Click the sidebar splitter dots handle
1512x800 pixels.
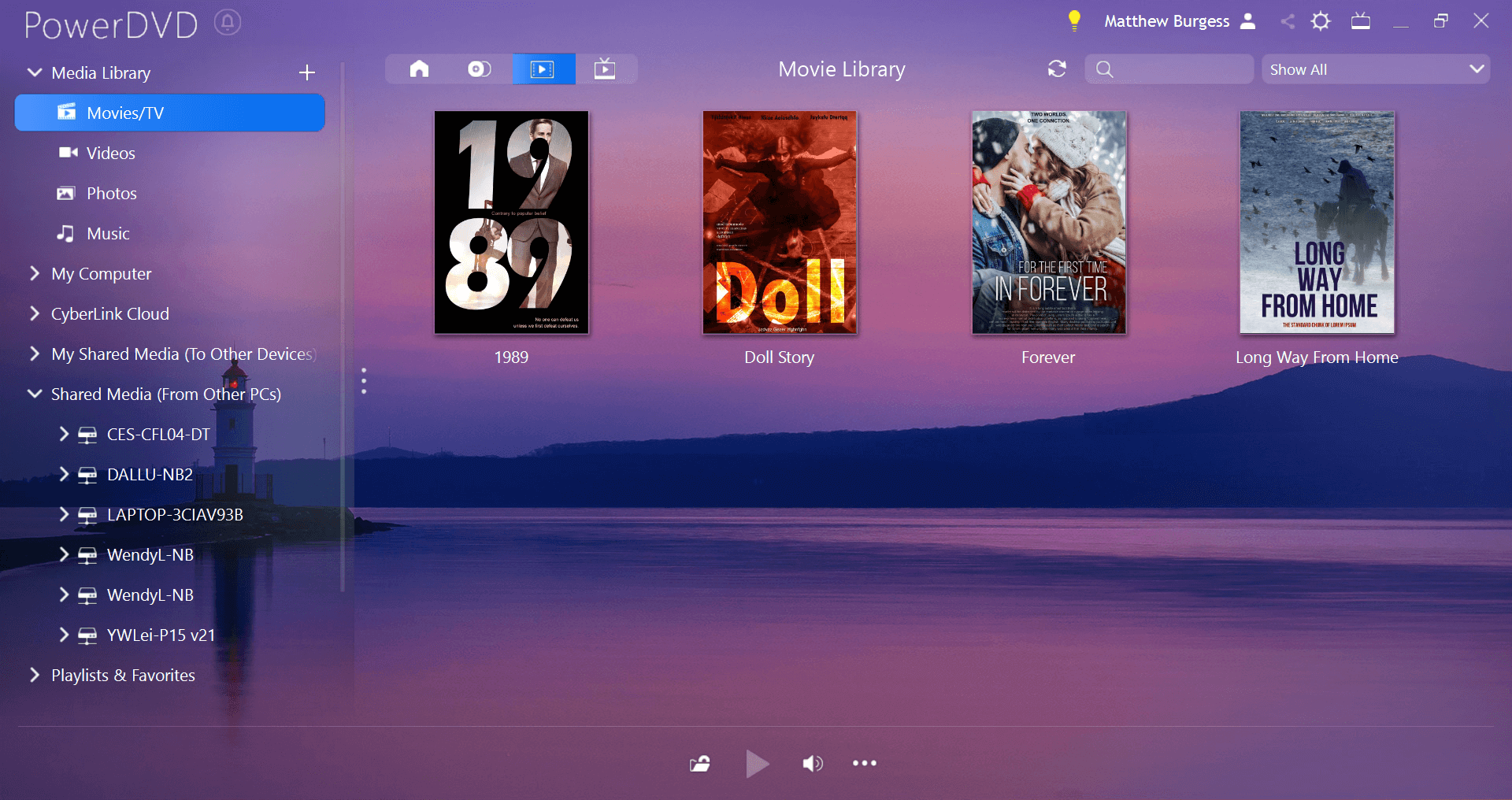[x=364, y=380]
